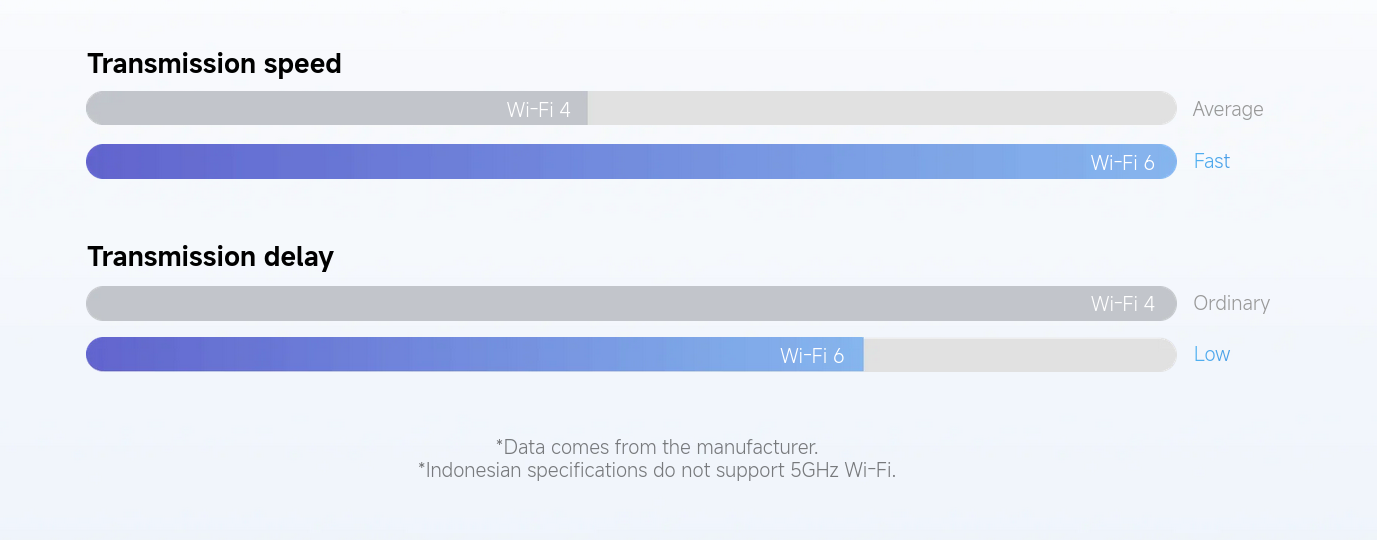Click the empty portion of Wi-Fi 4 speed bar
The height and width of the screenshot is (540, 1377).
881,108
